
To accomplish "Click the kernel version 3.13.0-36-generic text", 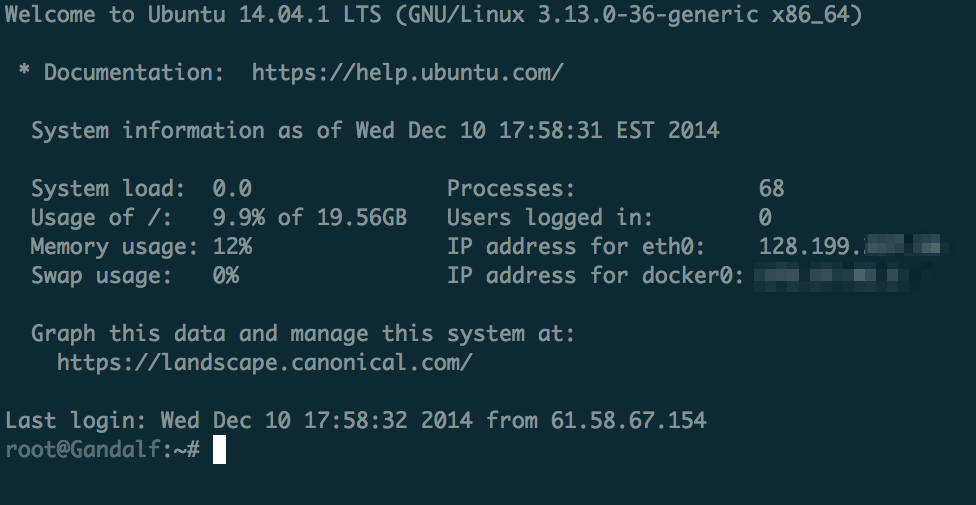I will pyautogui.click(x=648, y=16).
